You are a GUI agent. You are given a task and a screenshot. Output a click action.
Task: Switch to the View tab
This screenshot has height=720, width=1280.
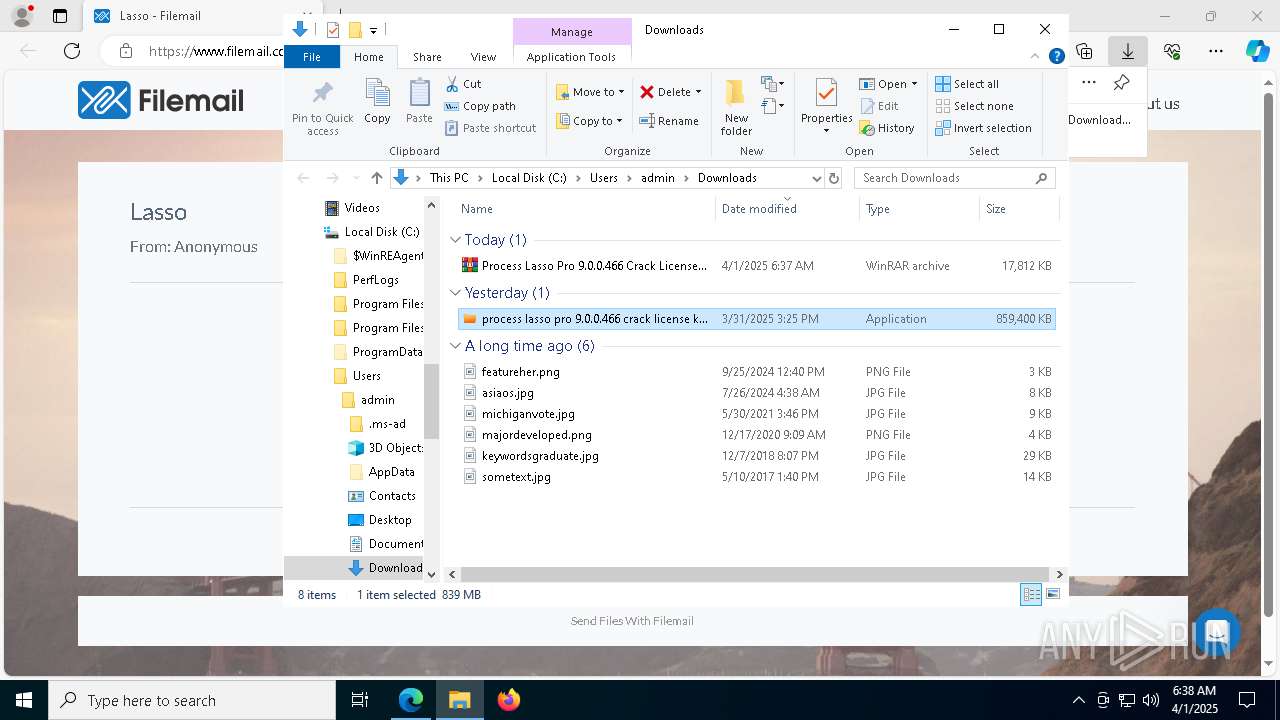coord(483,57)
